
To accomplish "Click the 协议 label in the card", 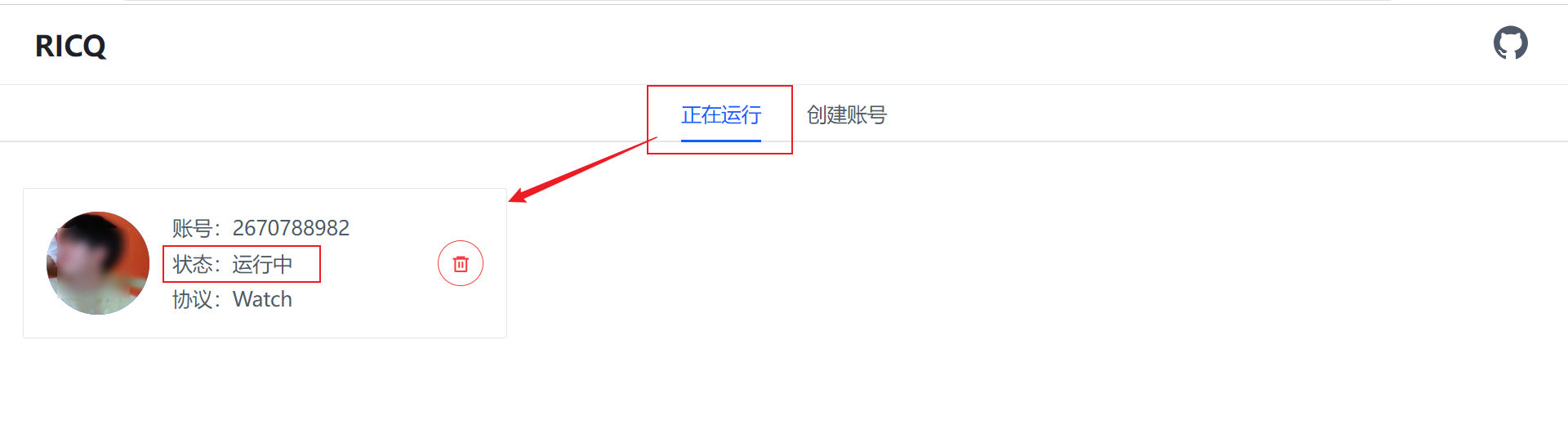I will [x=192, y=299].
